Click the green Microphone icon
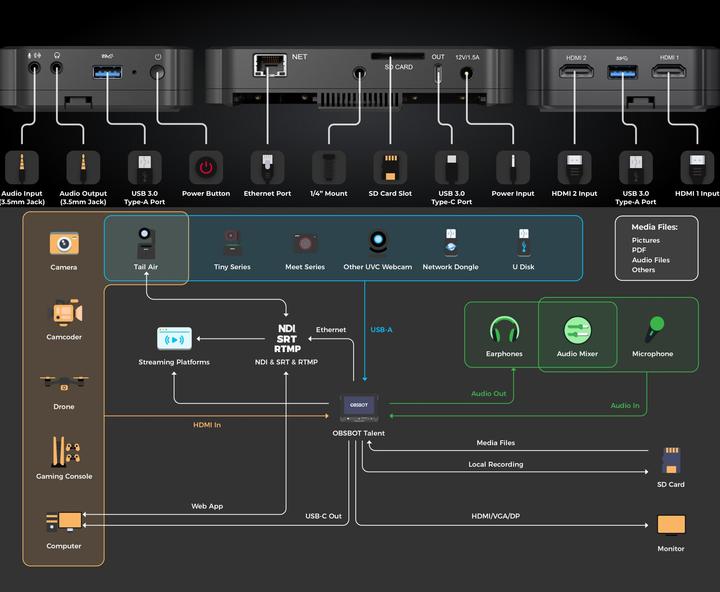 pos(654,329)
